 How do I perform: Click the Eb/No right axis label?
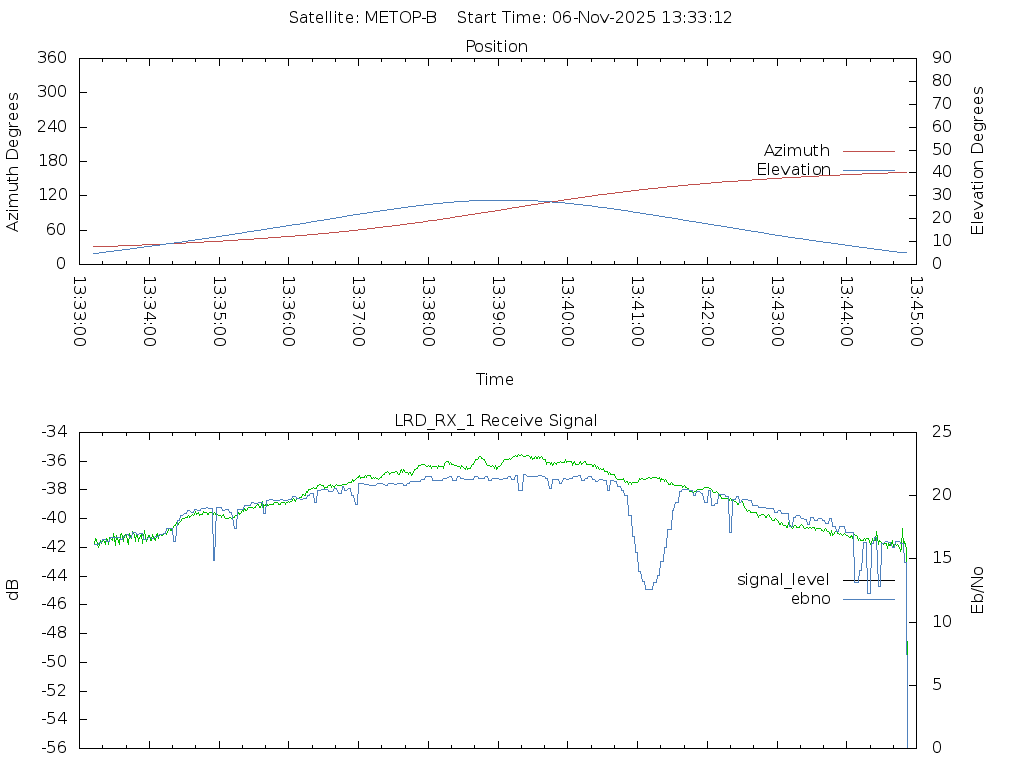978,590
